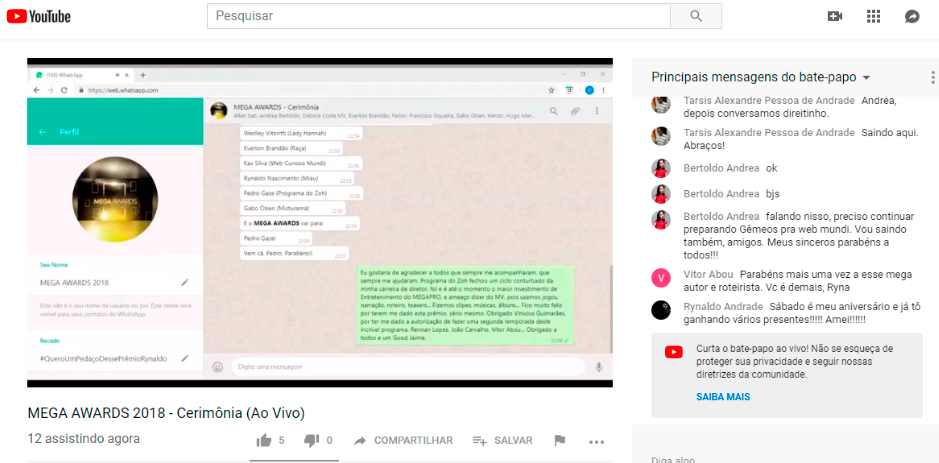The image size is (939, 463).
Task: Like the video with thumbs up
Action: 263,441
